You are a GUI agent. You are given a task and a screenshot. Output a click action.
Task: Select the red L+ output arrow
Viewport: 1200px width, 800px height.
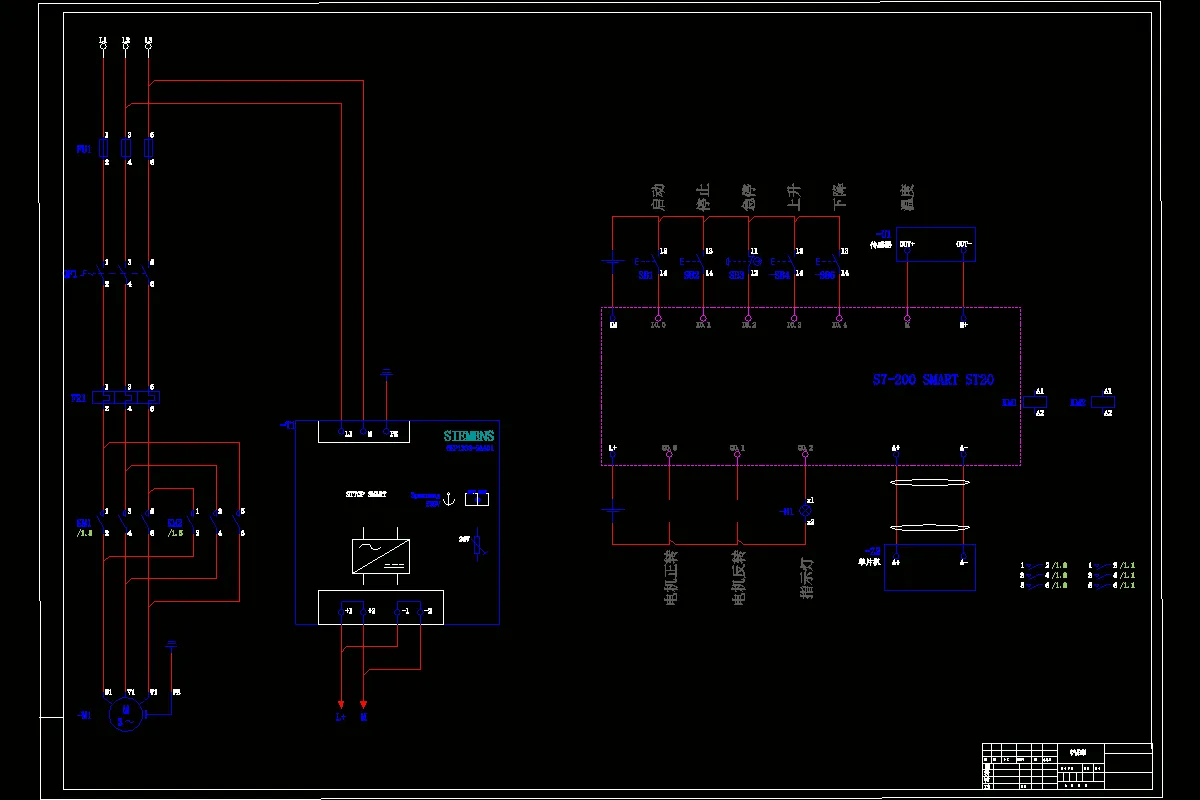pos(340,703)
